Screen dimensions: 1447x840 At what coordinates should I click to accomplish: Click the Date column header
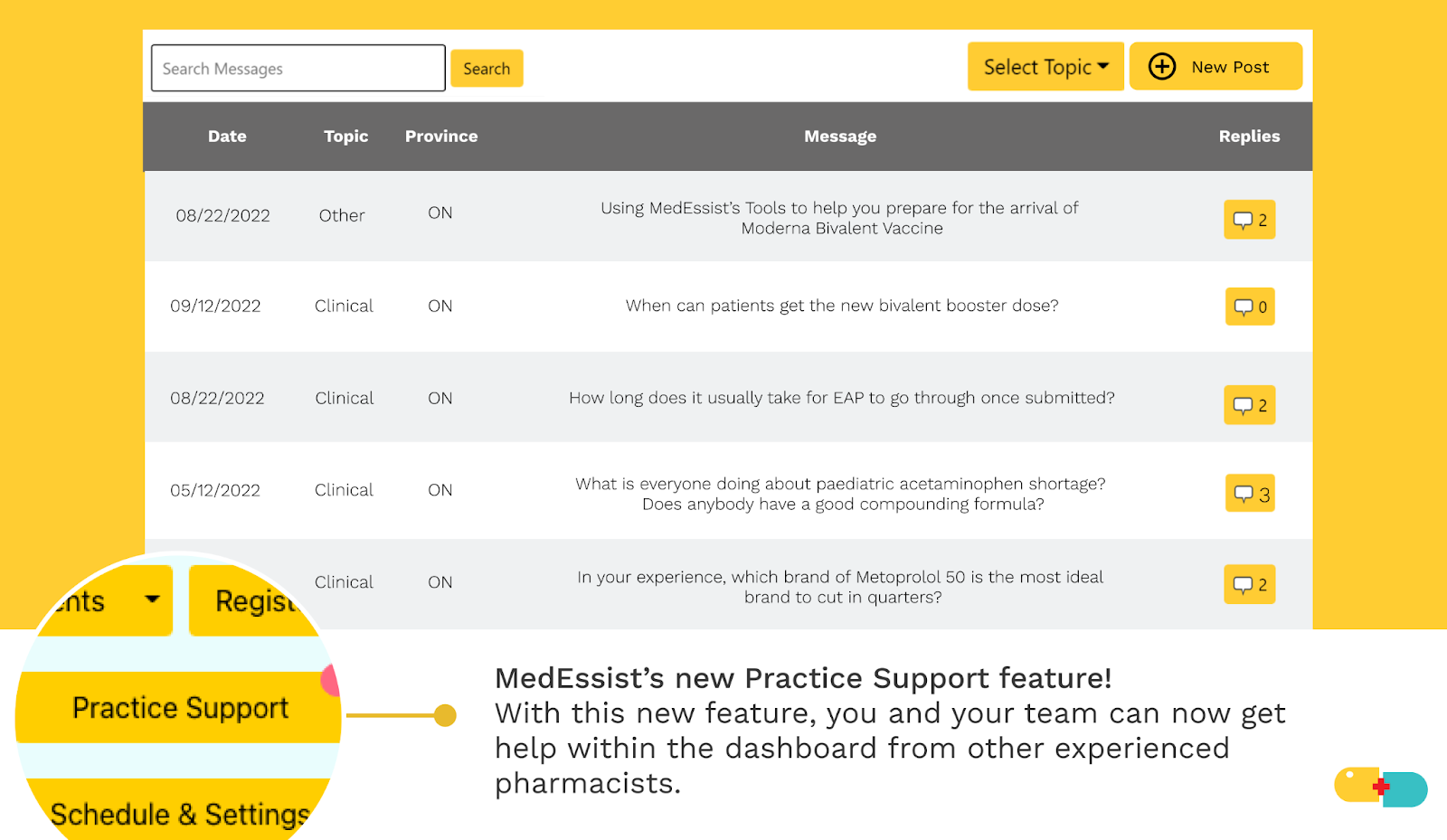pos(227,137)
